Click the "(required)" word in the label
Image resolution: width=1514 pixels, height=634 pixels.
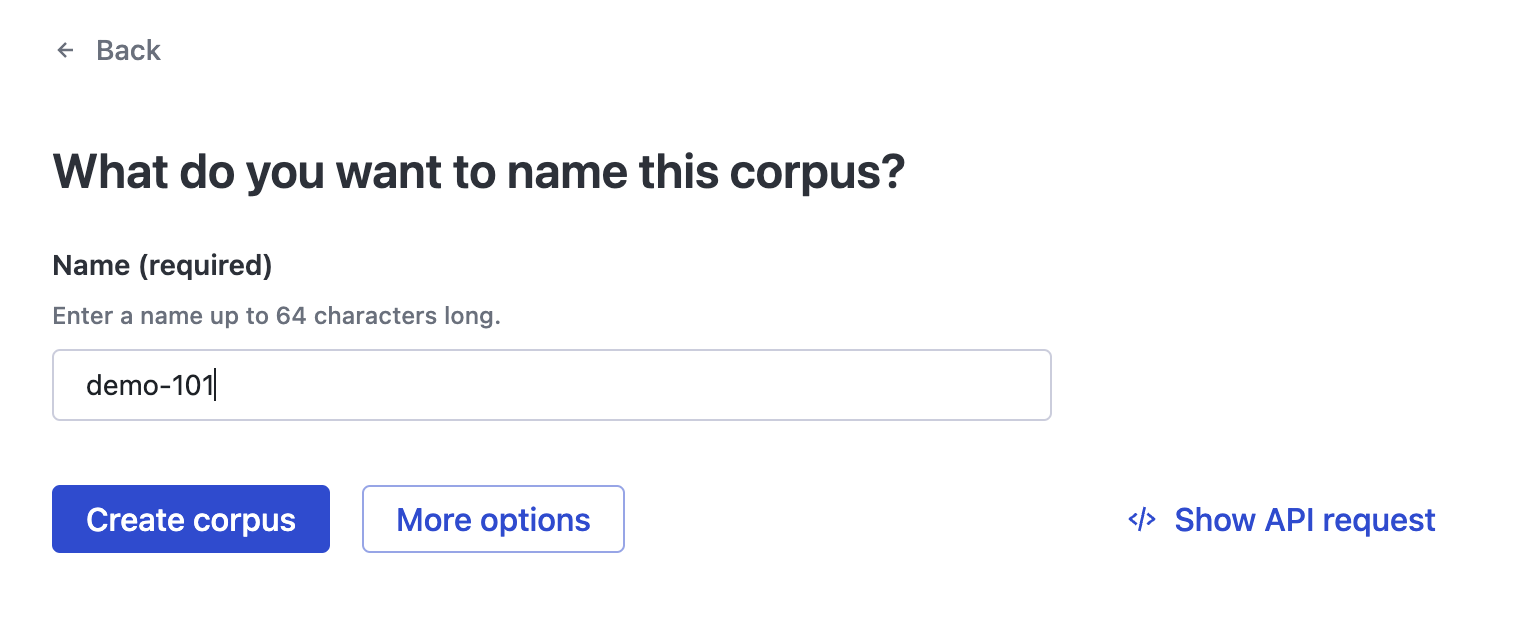(x=205, y=265)
